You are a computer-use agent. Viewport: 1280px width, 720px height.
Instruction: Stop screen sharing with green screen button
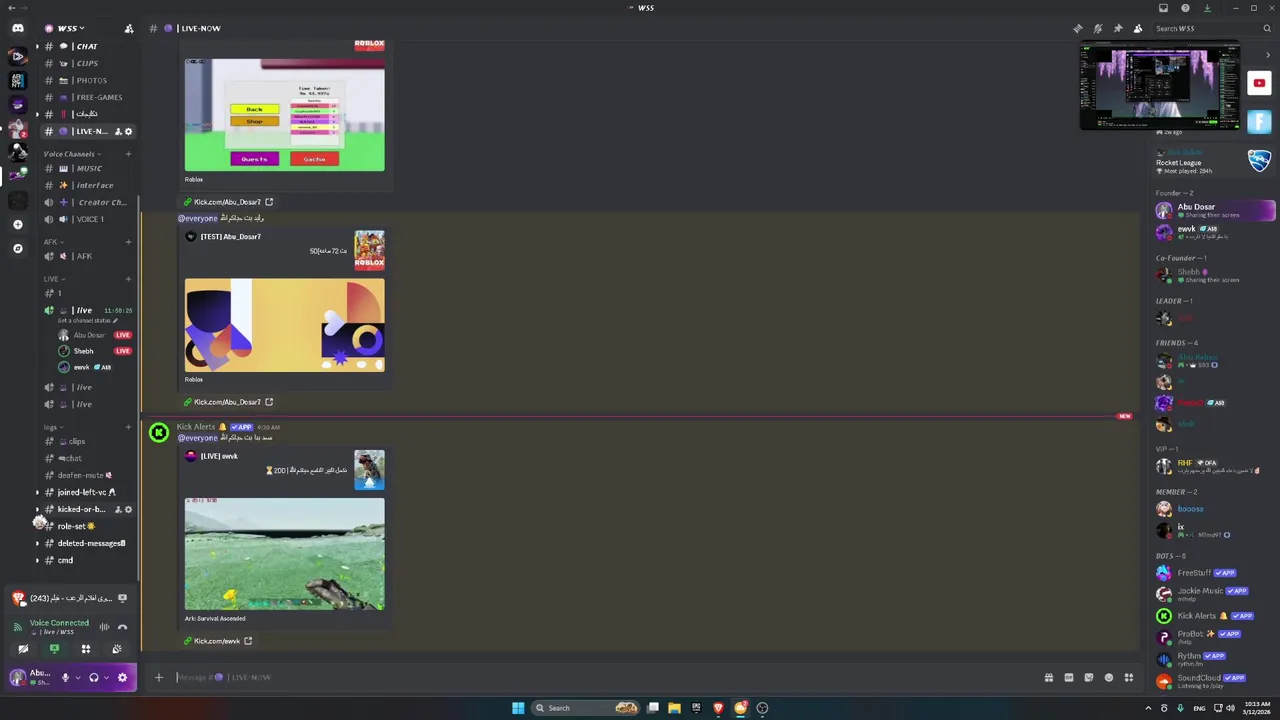[54, 649]
